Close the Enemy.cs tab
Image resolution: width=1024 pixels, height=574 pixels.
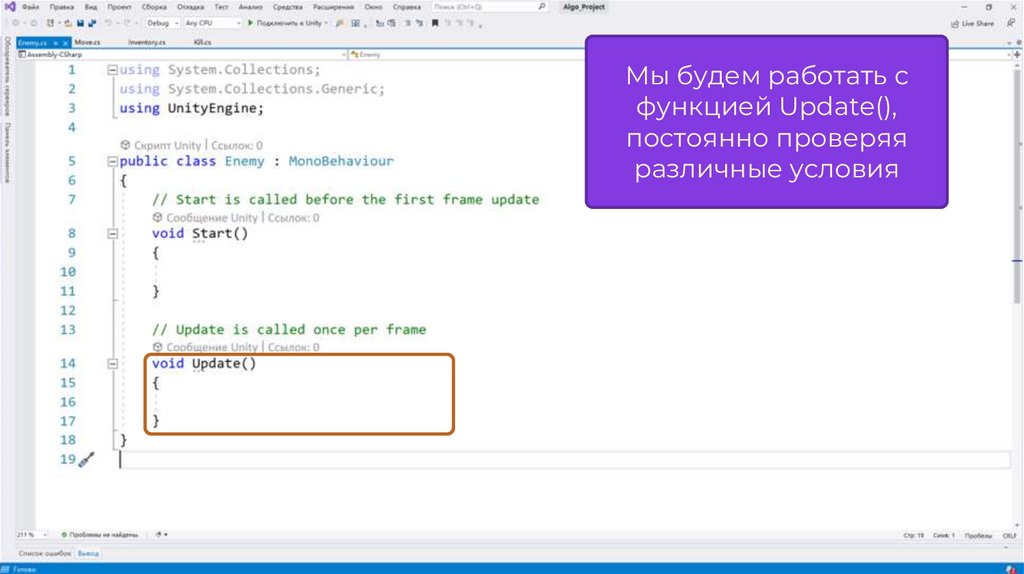click(65, 42)
